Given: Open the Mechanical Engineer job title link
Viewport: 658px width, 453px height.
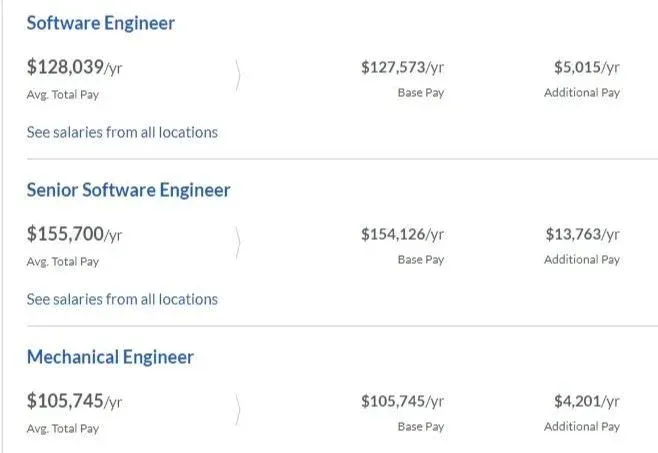Looking at the screenshot, I should tap(110, 357).
